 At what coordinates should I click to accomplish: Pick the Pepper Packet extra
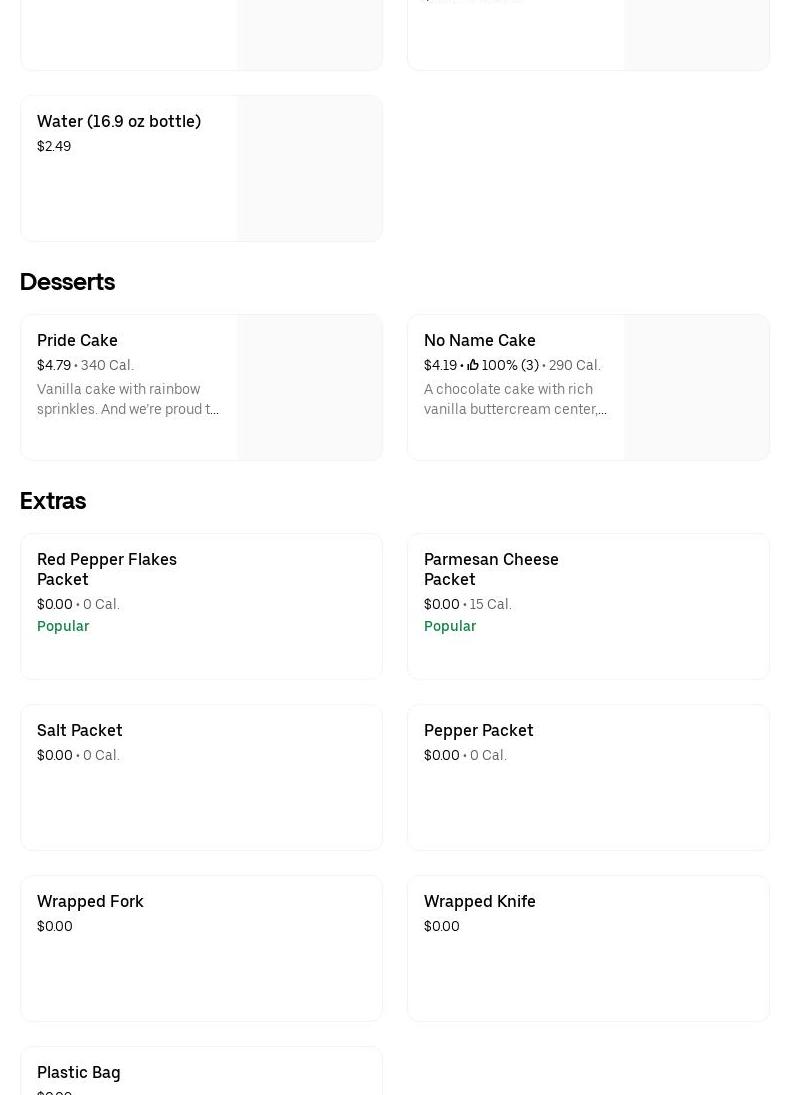tap(479, 731)
